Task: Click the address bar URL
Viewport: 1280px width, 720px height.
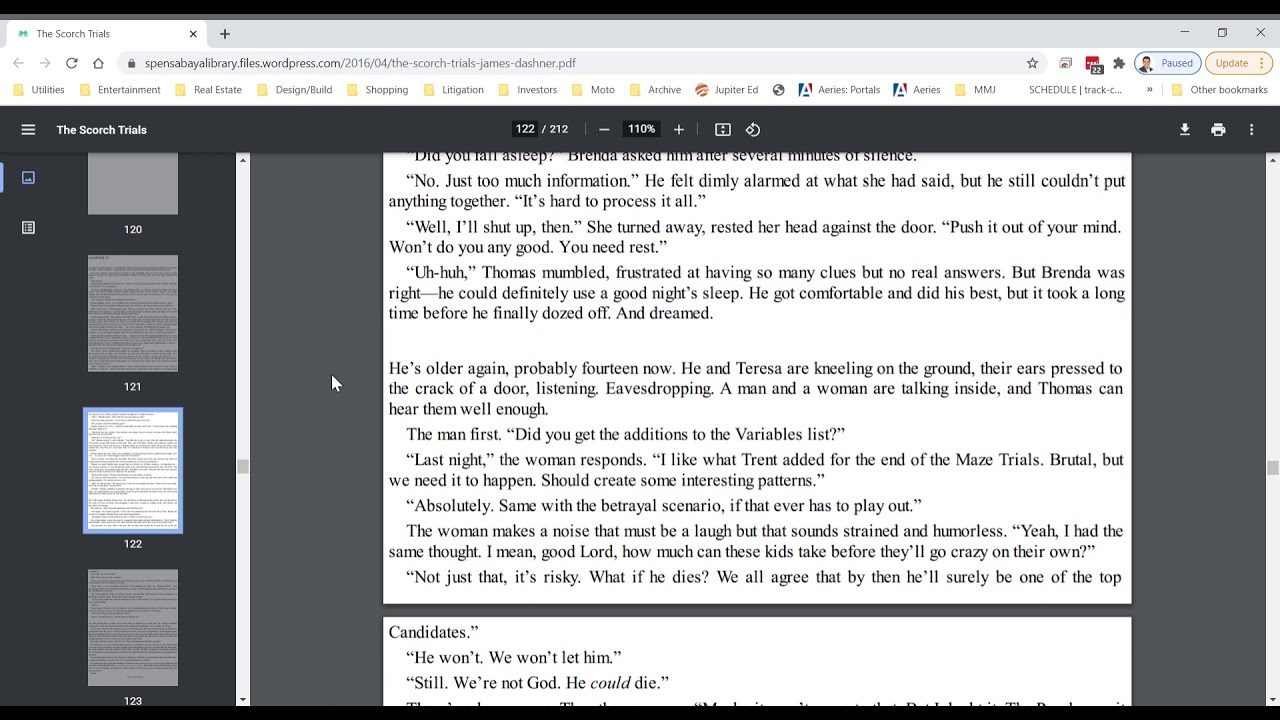Action: (x=360, y=63)
